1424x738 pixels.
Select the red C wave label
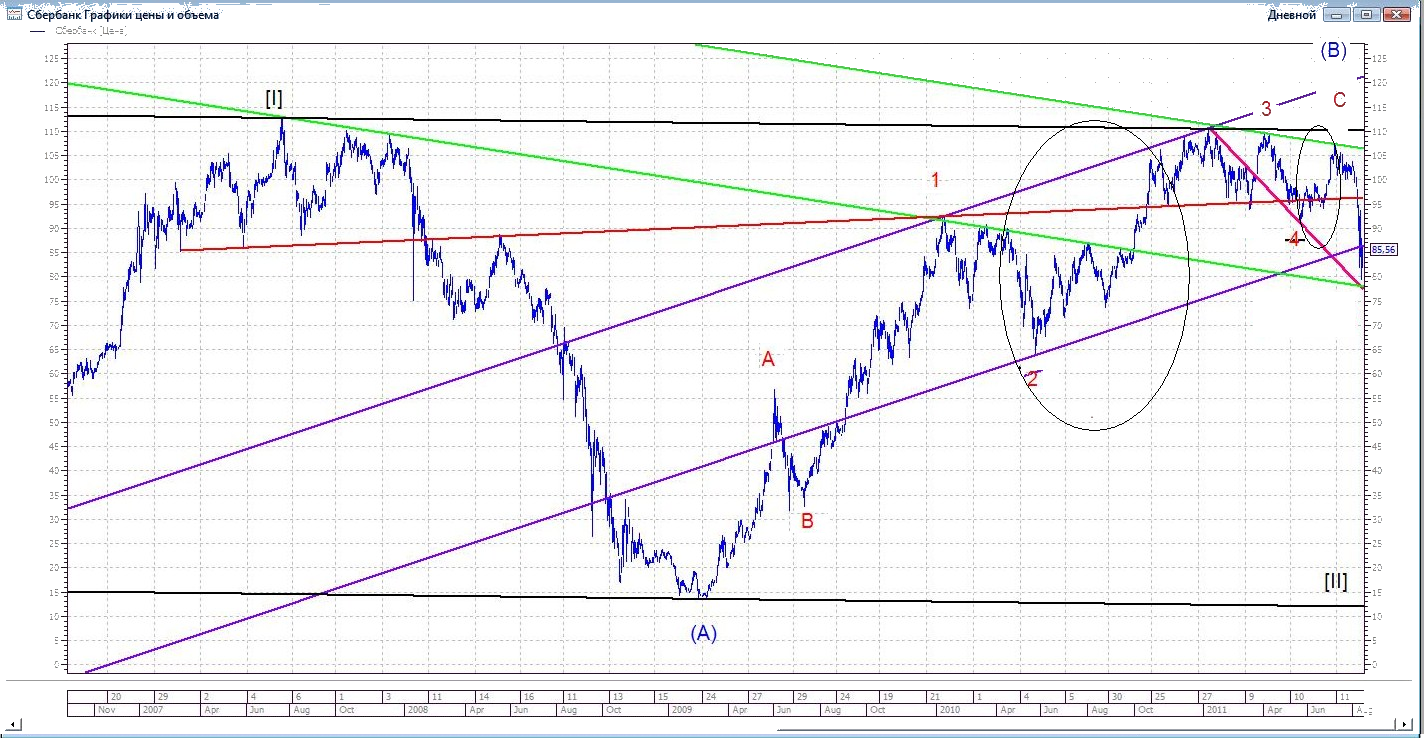[x=1339, y=99]
